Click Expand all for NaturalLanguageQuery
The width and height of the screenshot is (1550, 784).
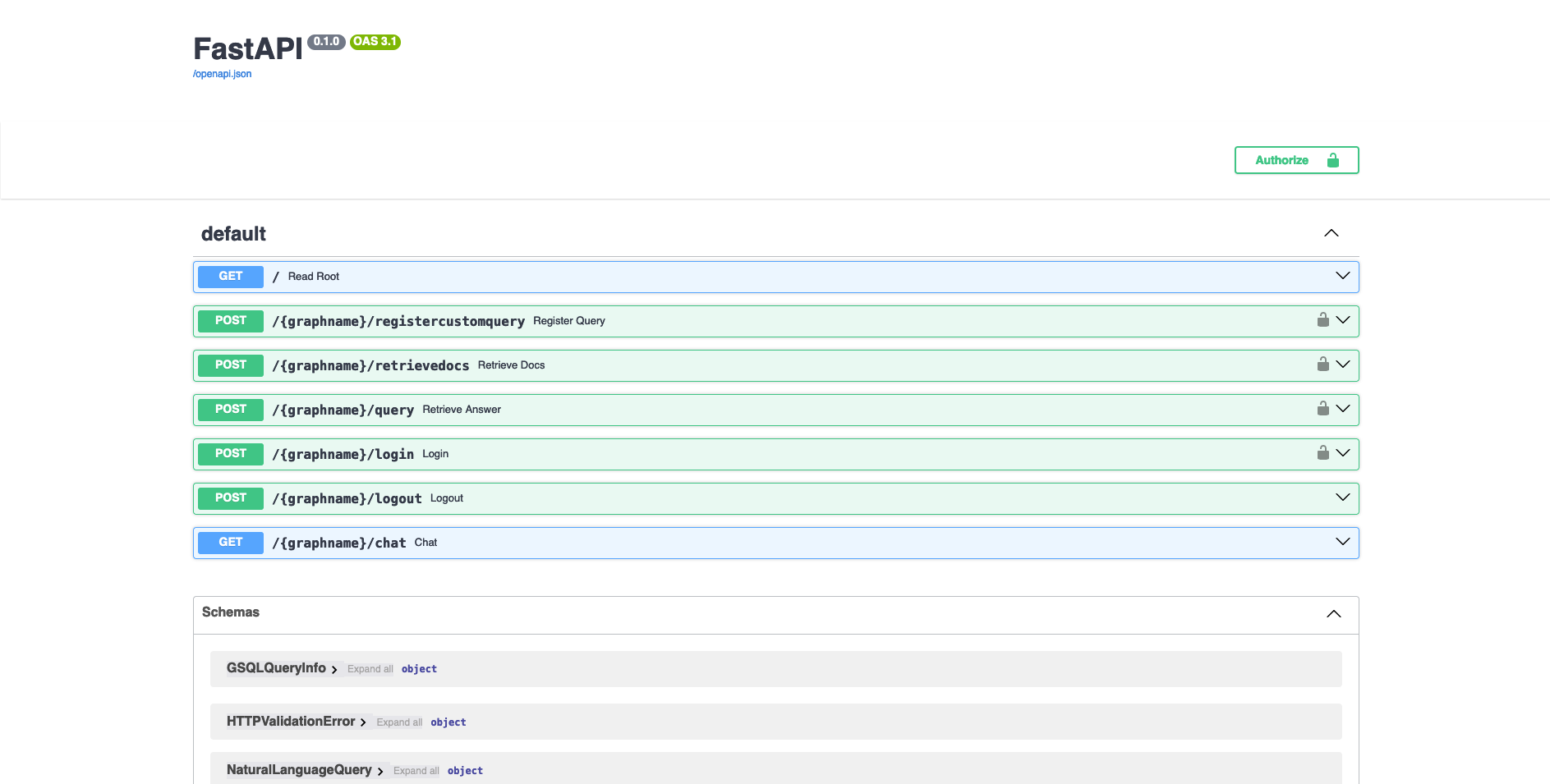click(x=416, y=771)
